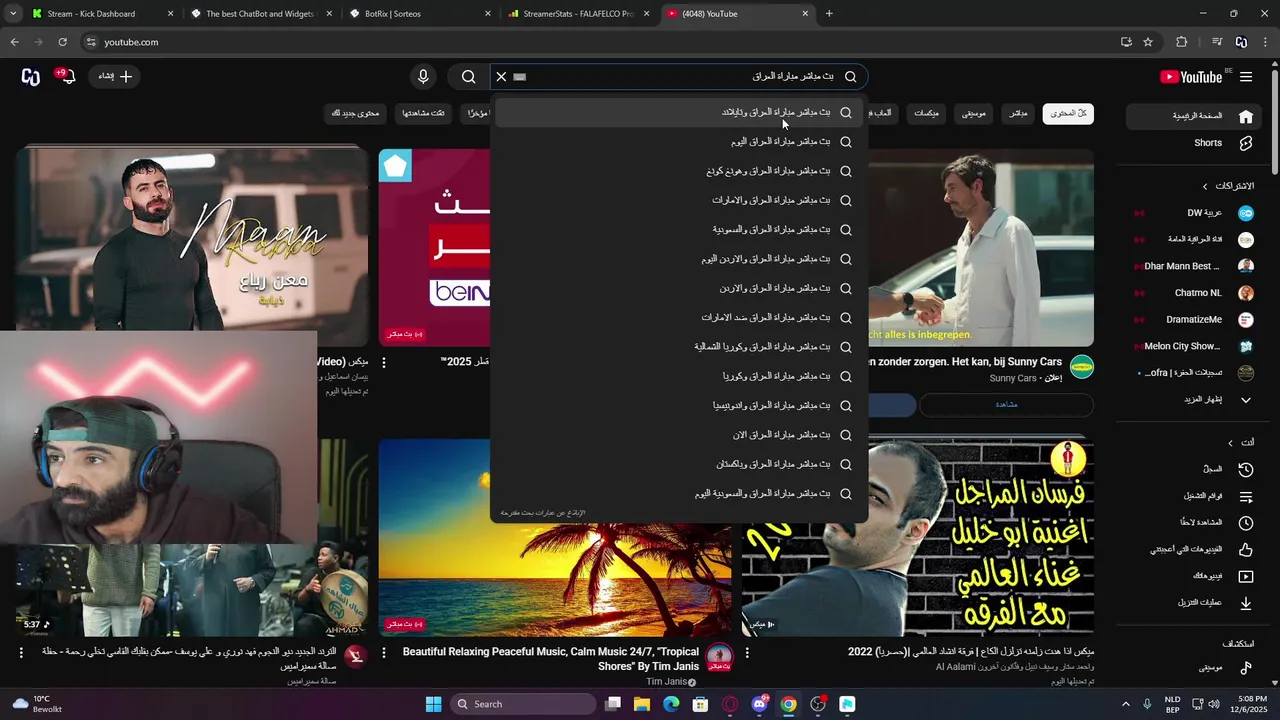Open السجل history from the sidebar
This screenshot has width=1280, height=720.
pos(1195,469)
